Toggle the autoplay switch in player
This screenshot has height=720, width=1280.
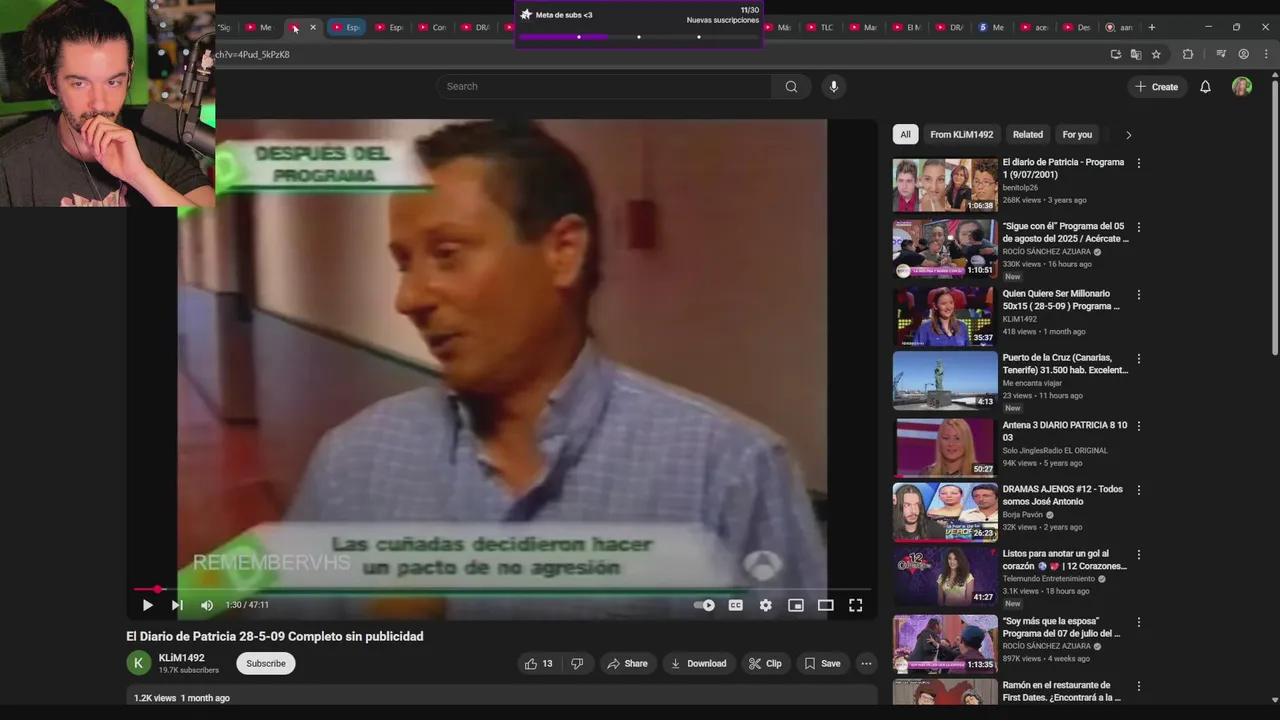coord(704,605)
